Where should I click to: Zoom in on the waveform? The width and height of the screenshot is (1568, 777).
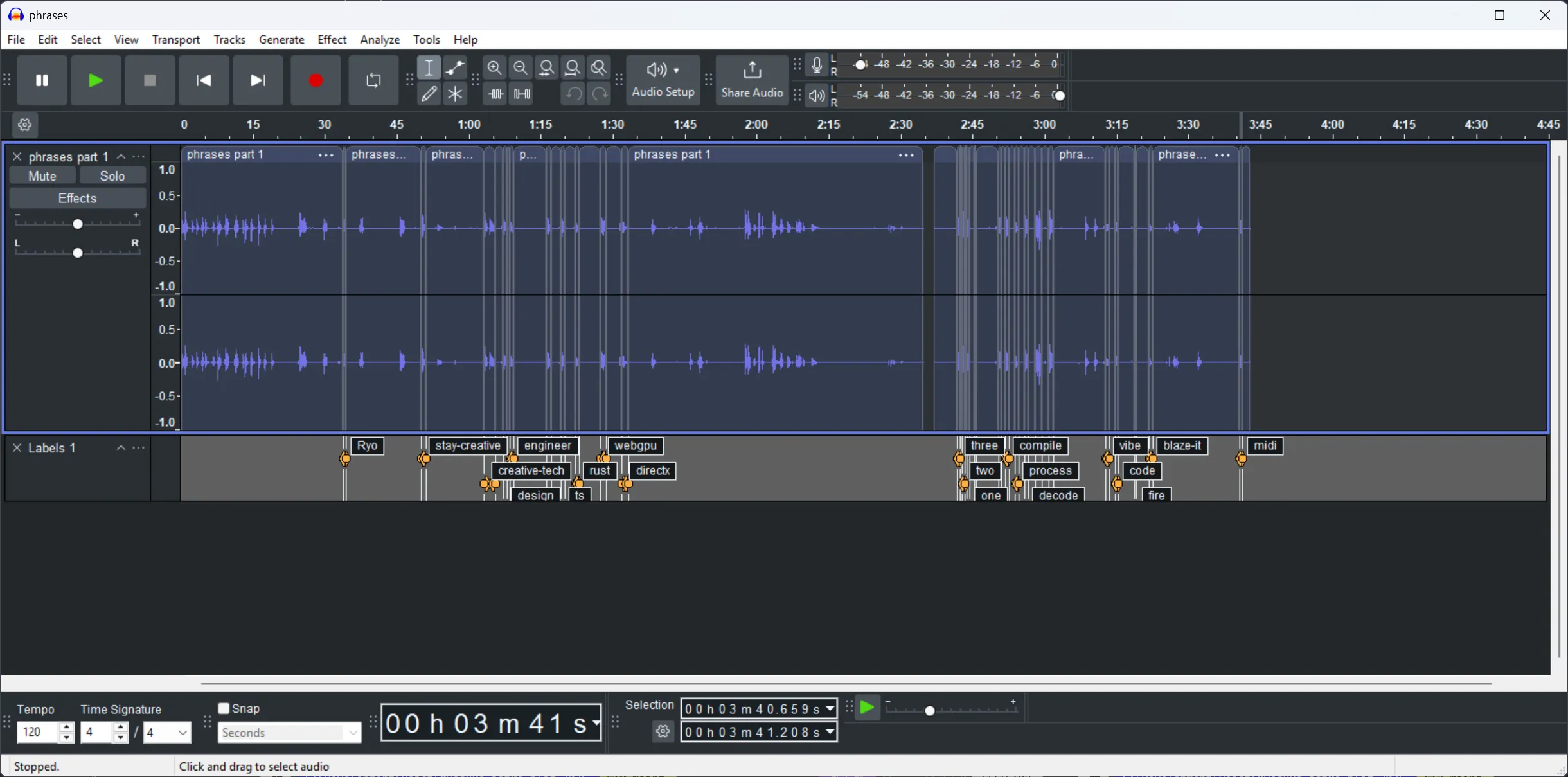point(495,67)
